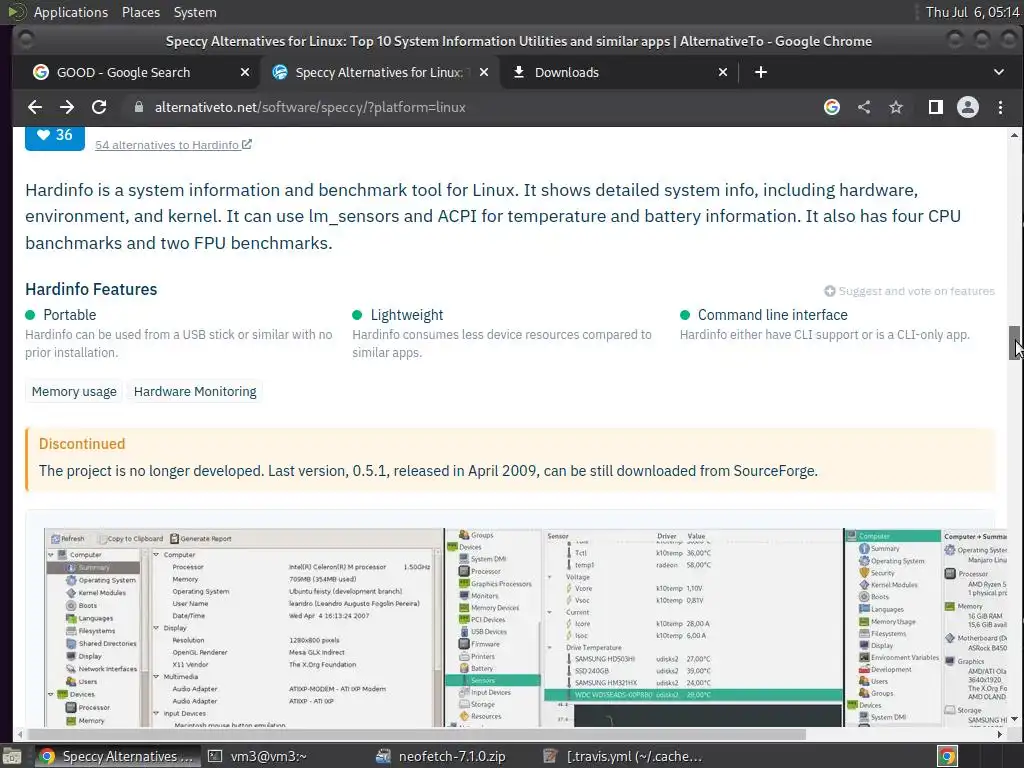Viewport: 1024px width, 768px height.
Task: Click the clock showing Thu Jul 6
Action: [972, 12]
